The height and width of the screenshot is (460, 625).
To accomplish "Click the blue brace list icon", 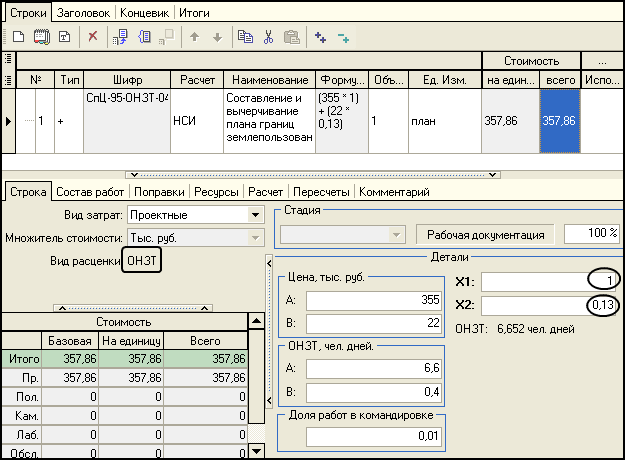I will click(144, 37).
